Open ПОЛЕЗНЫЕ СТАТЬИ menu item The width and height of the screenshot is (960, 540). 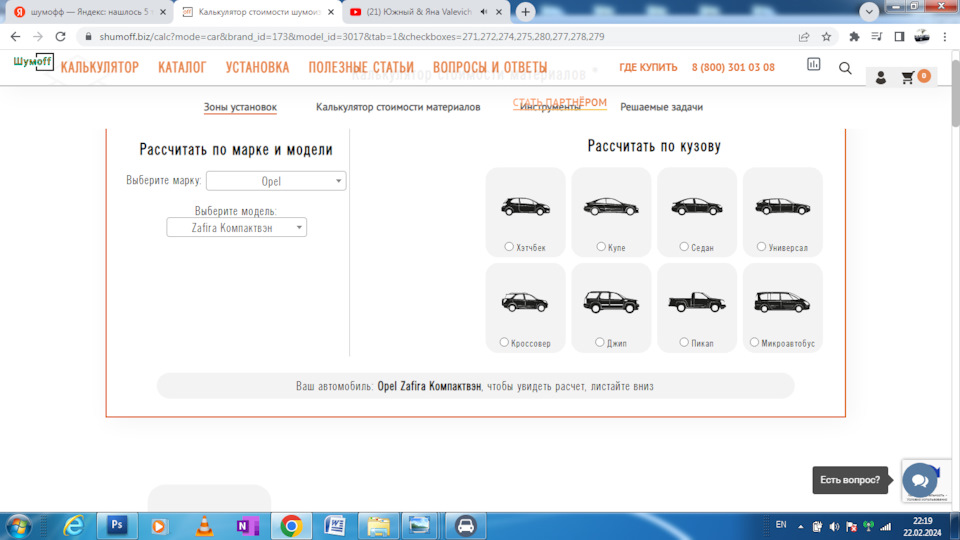[361, 67]
